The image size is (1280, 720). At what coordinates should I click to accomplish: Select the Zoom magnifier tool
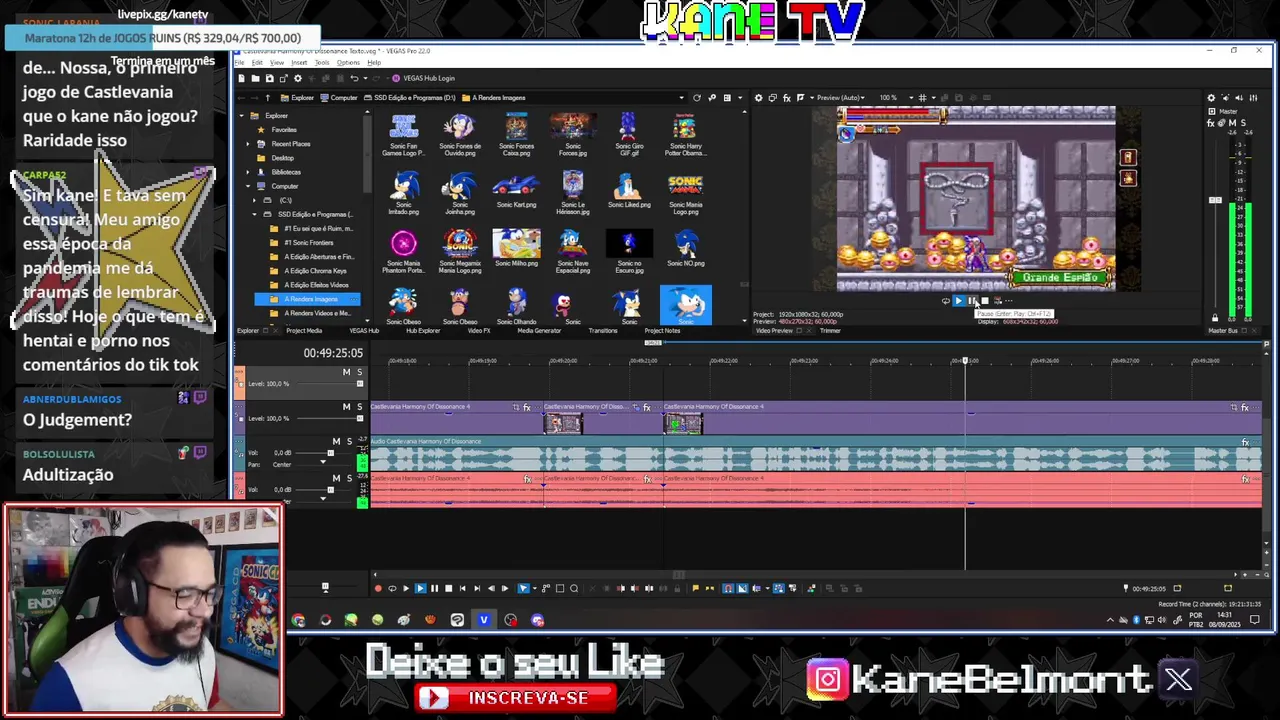coord(574,588)
